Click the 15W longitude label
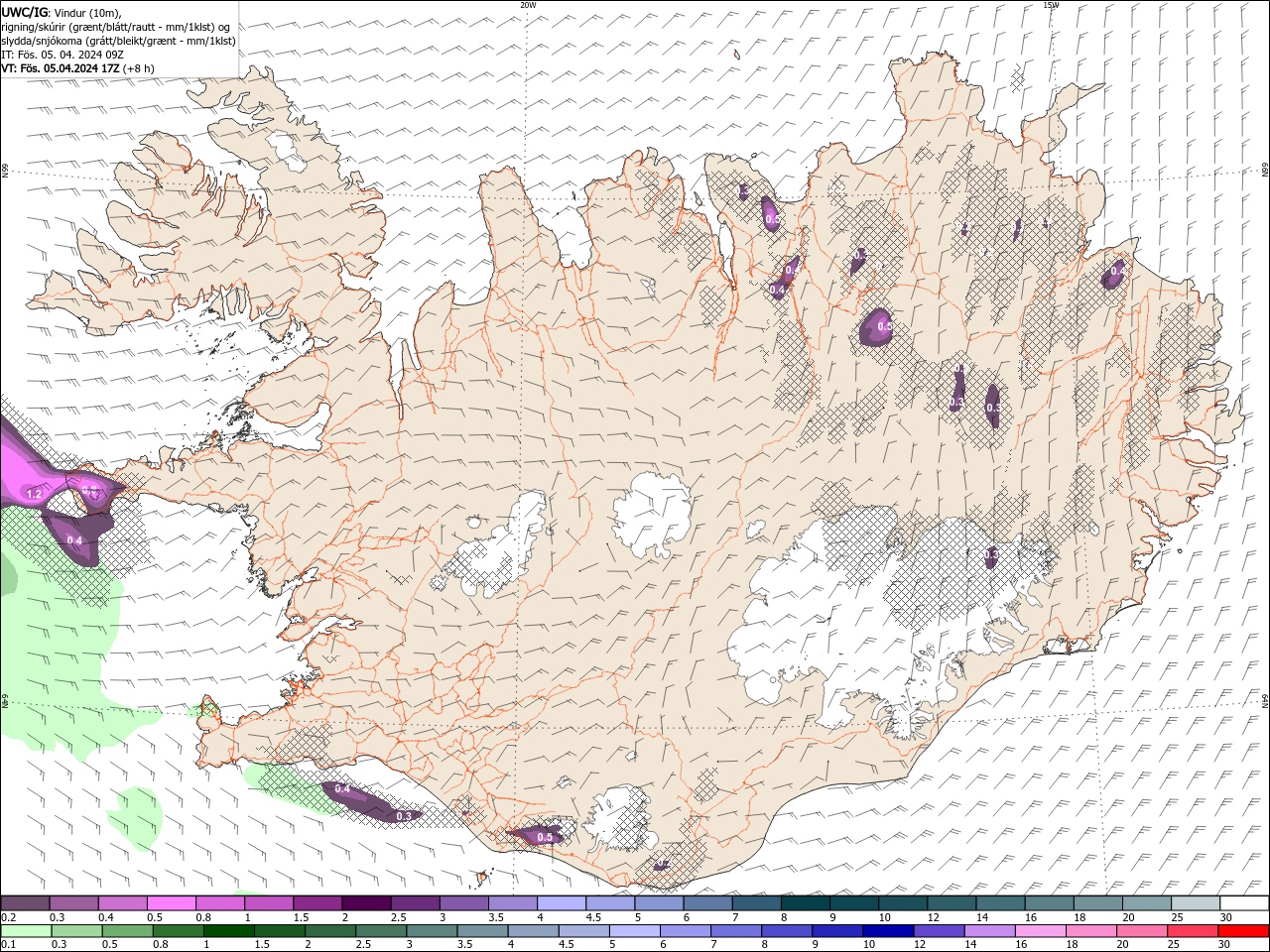The height and width of the screenshot is (952, 1270). (1051, 5)
